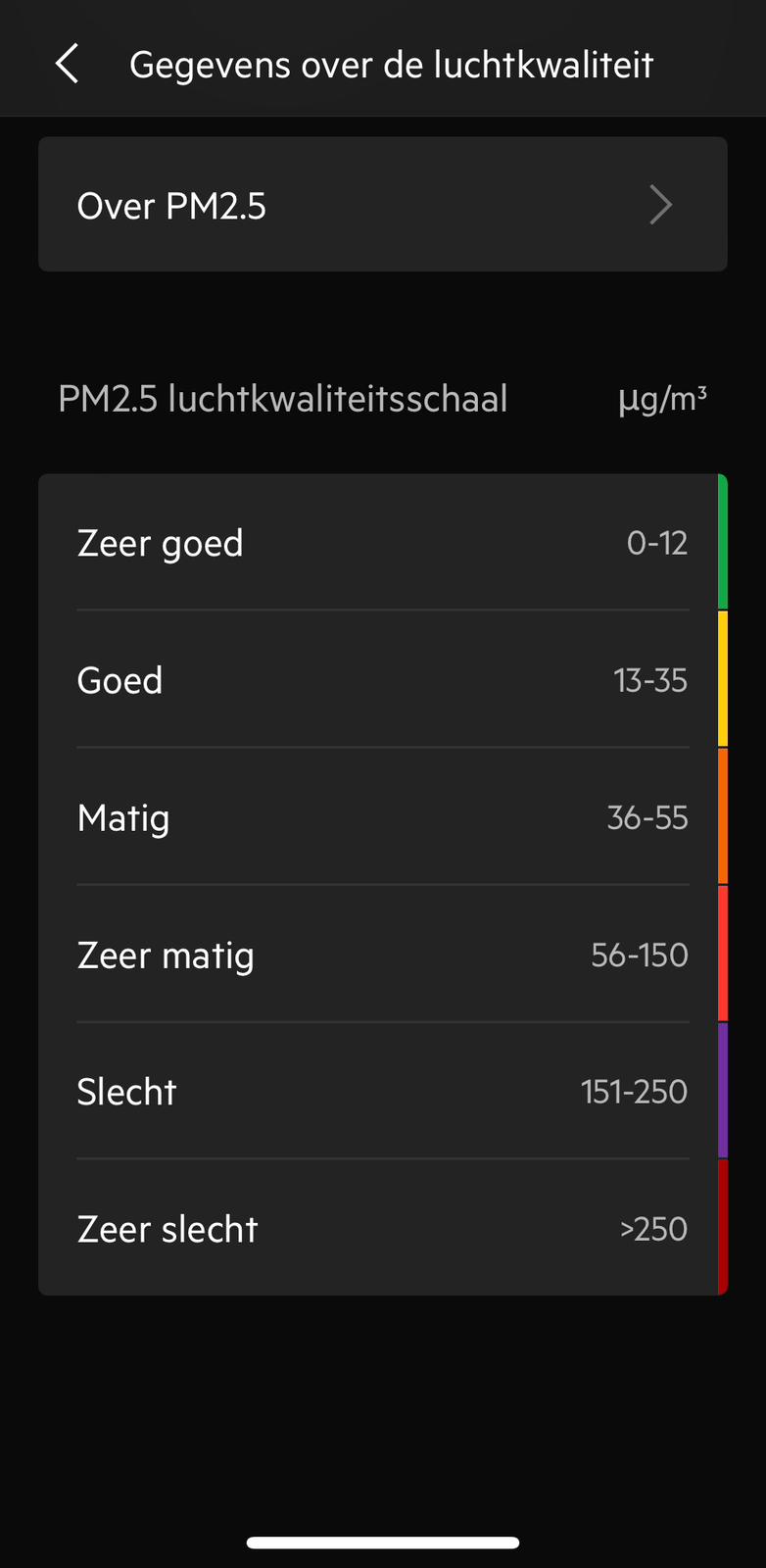The image size is (766, 1568).
Task: Click the green Zeer goed color bar
Action: pyautogui.click(x=722, y=542)
